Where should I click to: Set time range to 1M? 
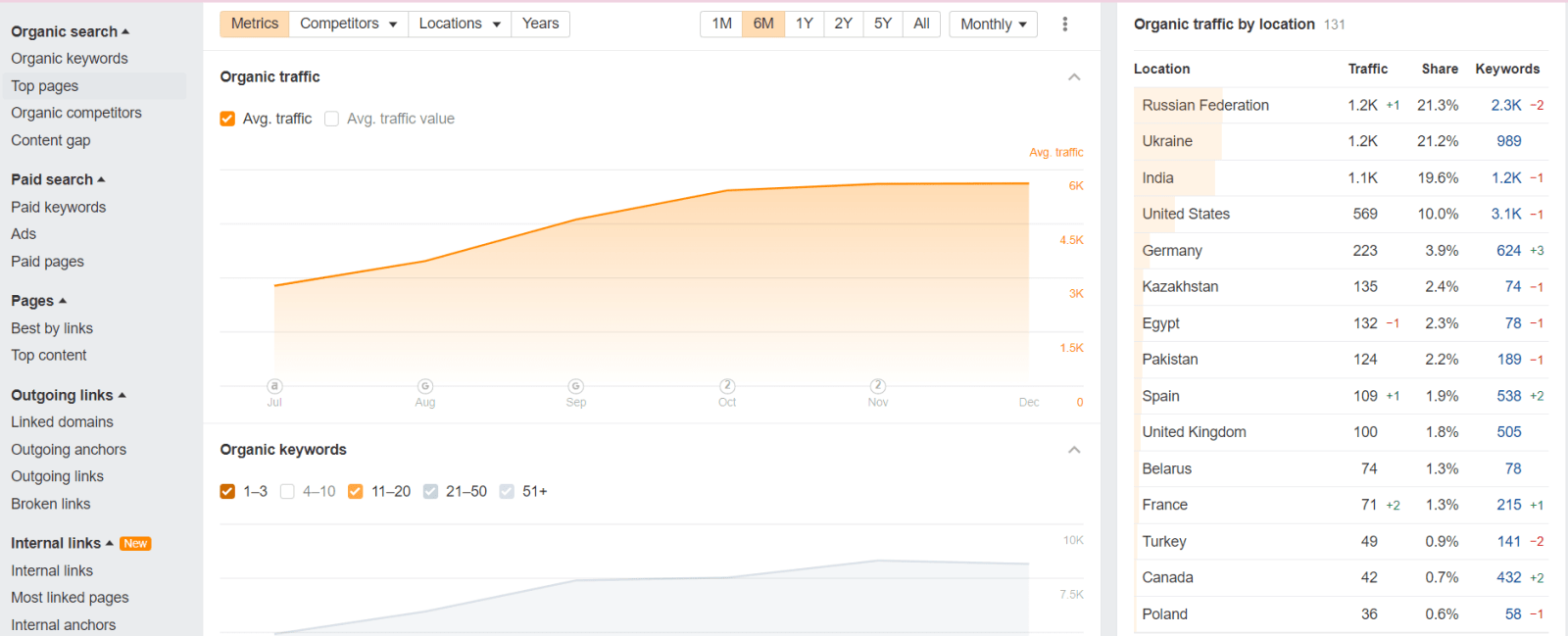point(722,24)
